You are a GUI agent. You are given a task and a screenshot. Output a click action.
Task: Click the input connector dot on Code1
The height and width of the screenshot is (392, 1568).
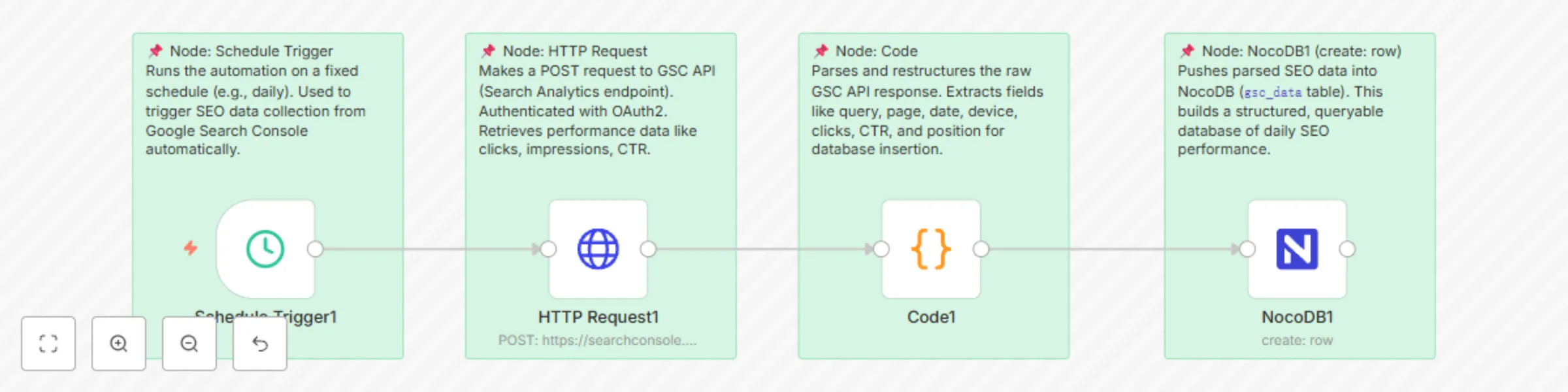[x=881, y=248]
